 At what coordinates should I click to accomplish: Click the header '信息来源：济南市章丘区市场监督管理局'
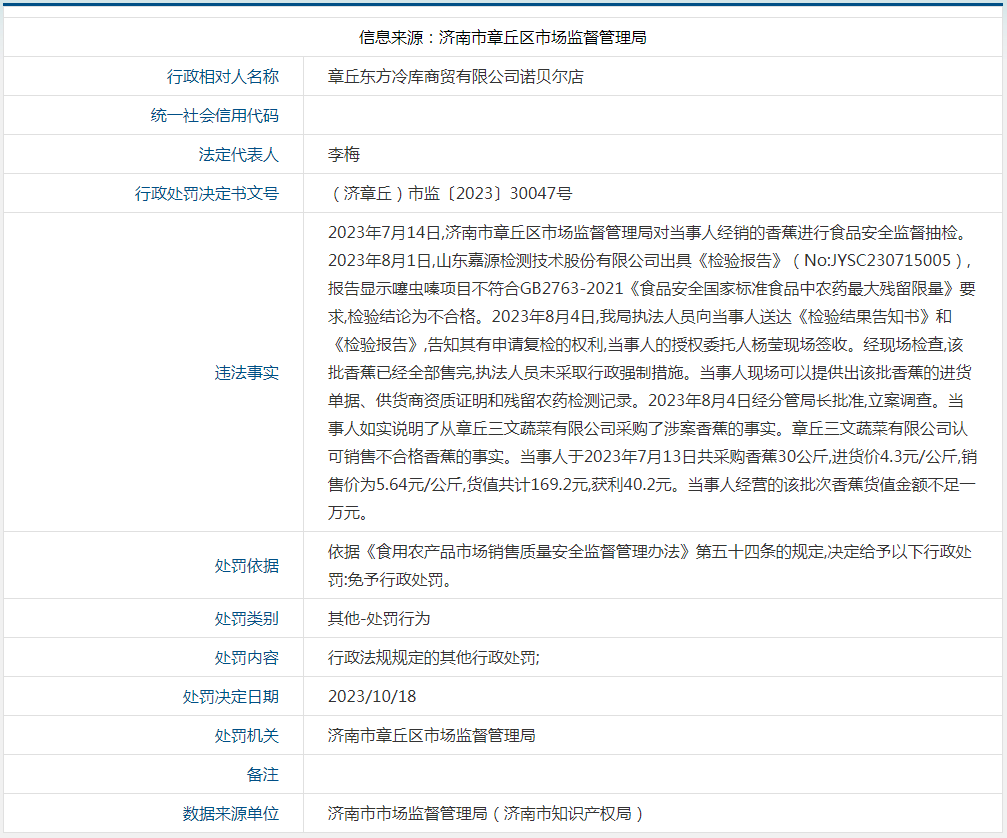pos(502,38)
